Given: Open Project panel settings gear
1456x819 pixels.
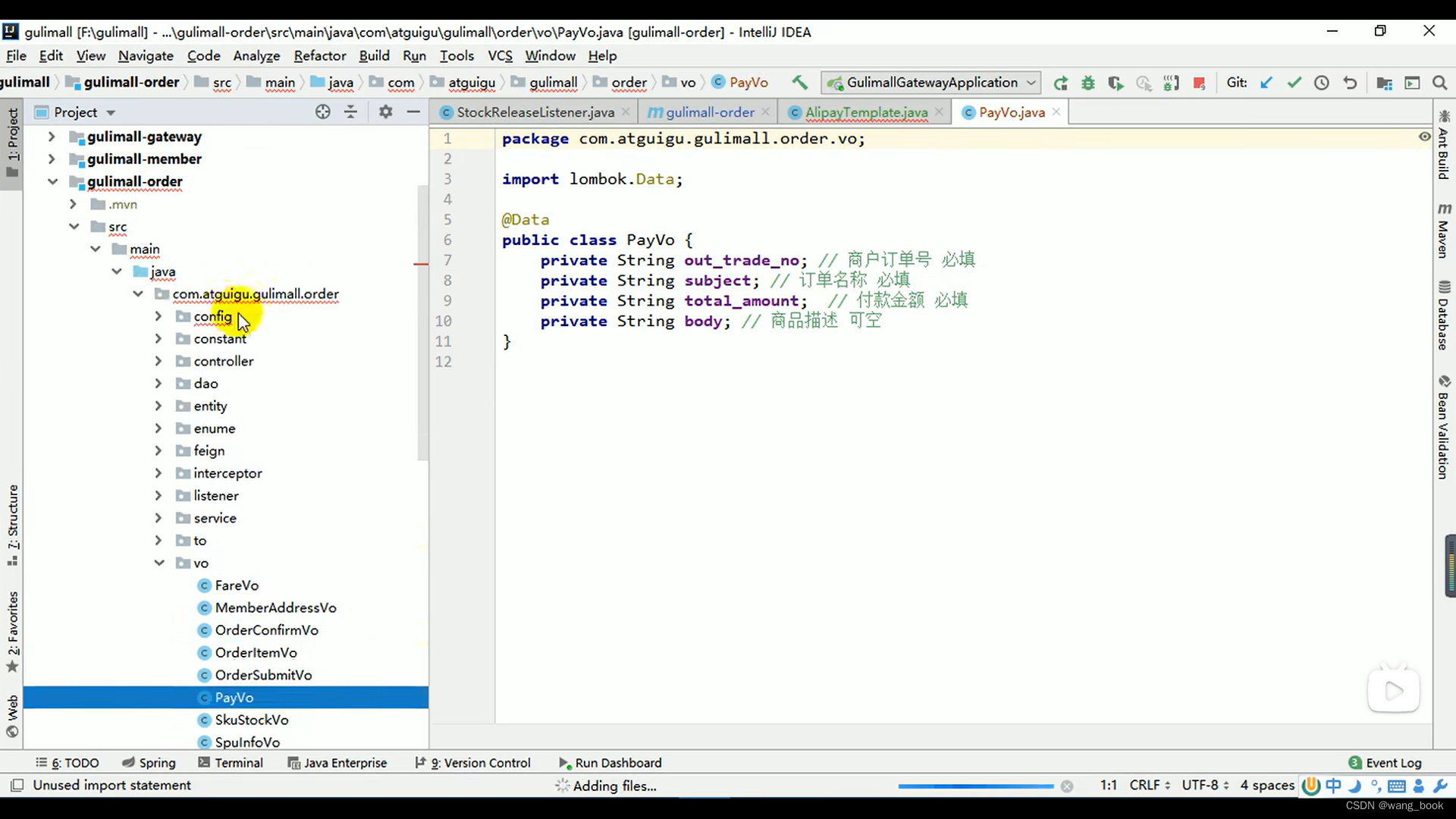Looking at the screenshot, I should (386, 112).
